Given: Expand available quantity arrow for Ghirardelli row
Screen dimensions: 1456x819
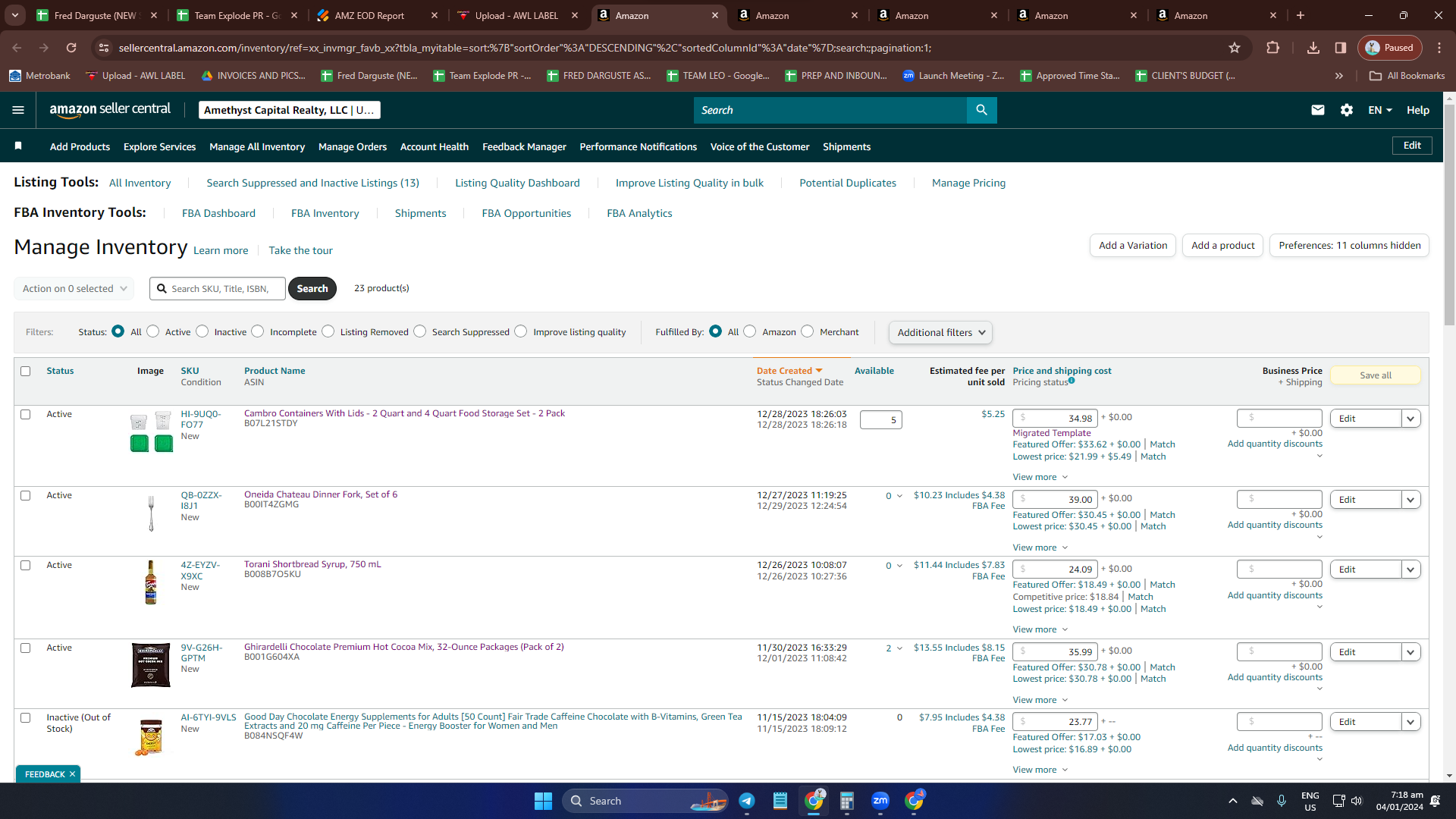Looking at the screenshot, I should click(899, 648).
